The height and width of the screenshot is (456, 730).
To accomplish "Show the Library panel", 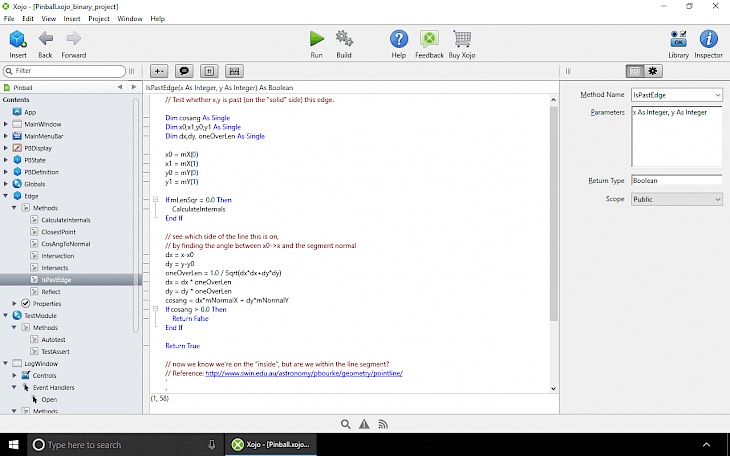I will click(x=678, y=44).
